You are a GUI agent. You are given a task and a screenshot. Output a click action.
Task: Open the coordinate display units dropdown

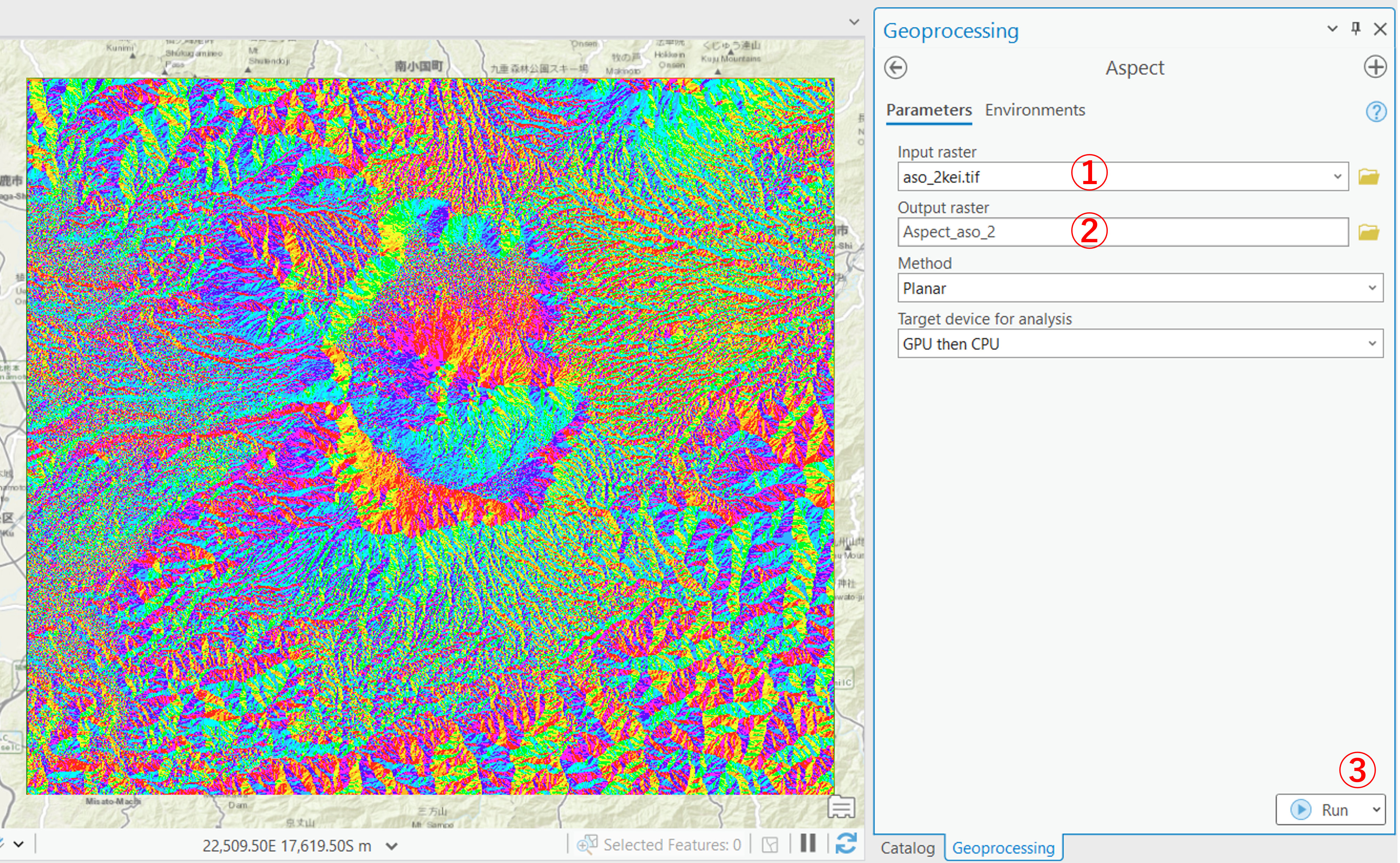[392, 846]
